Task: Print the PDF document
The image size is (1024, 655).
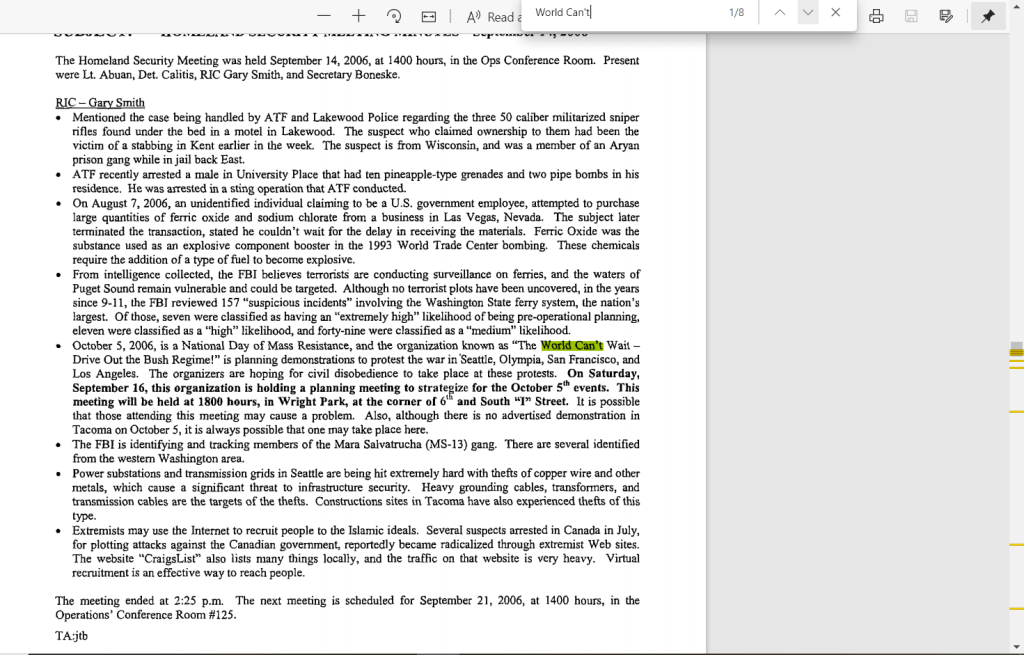Action: point(876,16)
